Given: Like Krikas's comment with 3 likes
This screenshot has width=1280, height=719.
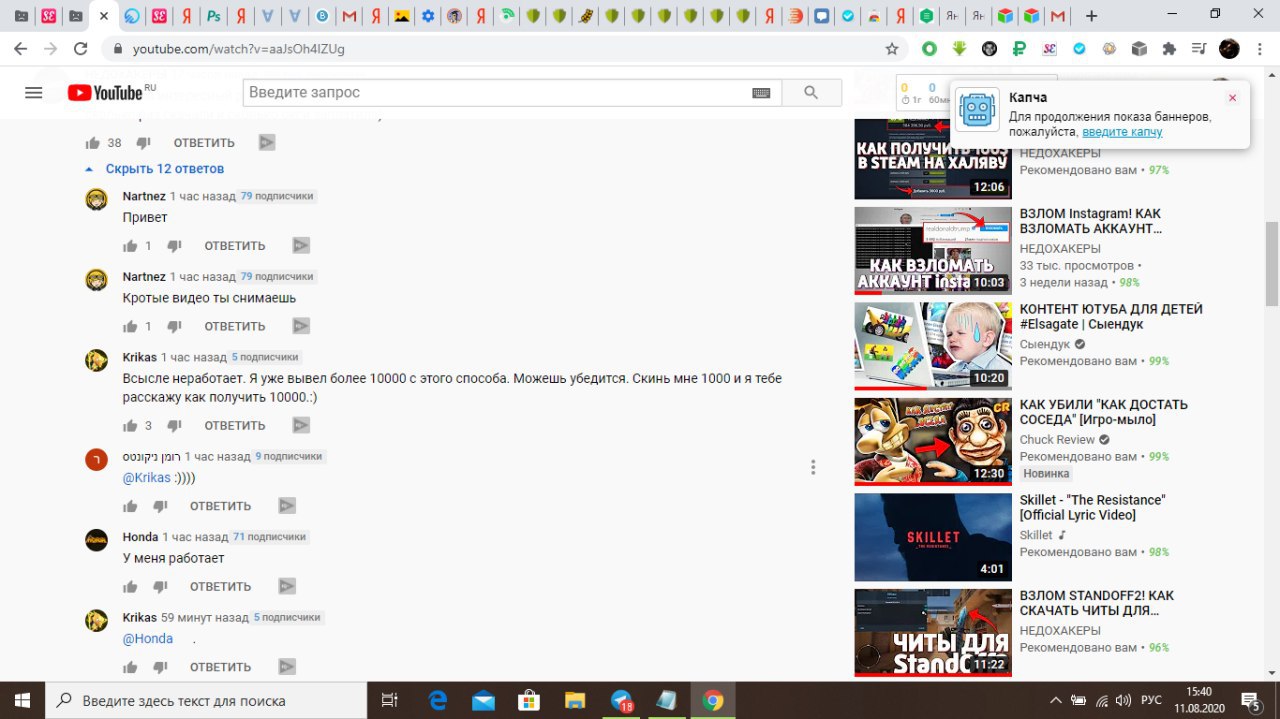Looking at the screenshot, I should tap(130, 425).
